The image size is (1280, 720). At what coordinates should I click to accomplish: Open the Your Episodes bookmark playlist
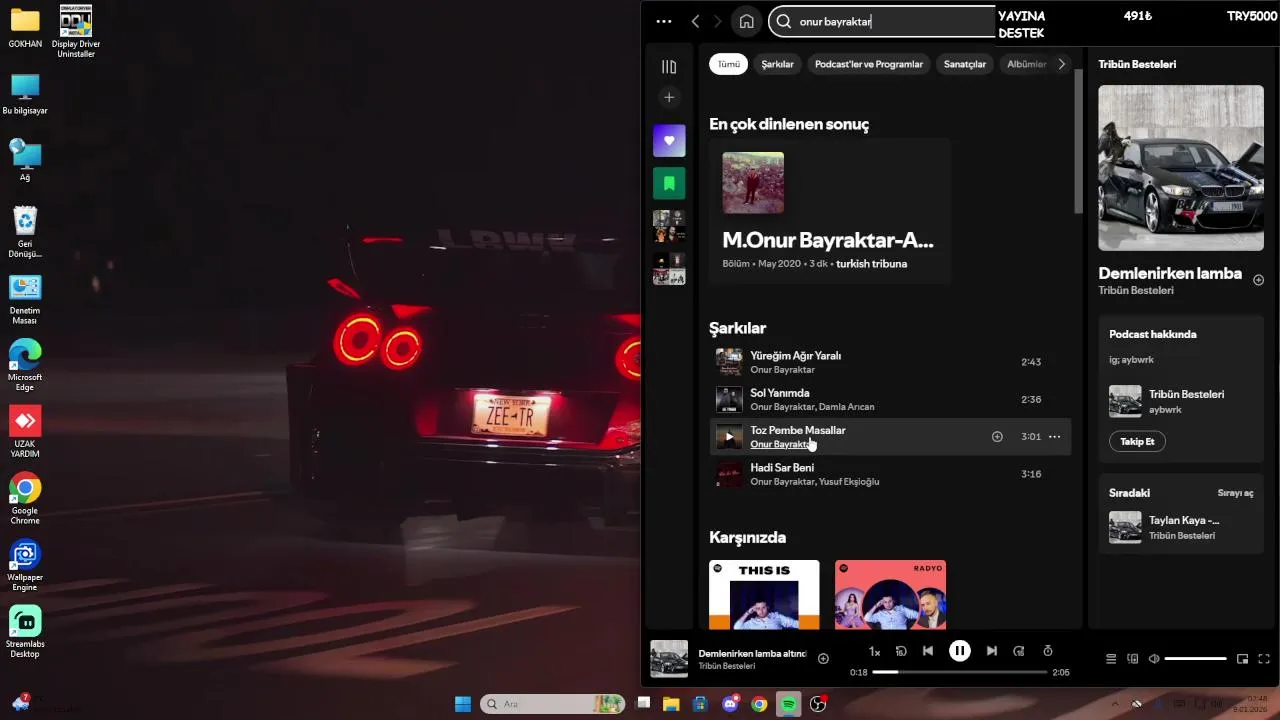pyautogui.click(x=669, y=183)
